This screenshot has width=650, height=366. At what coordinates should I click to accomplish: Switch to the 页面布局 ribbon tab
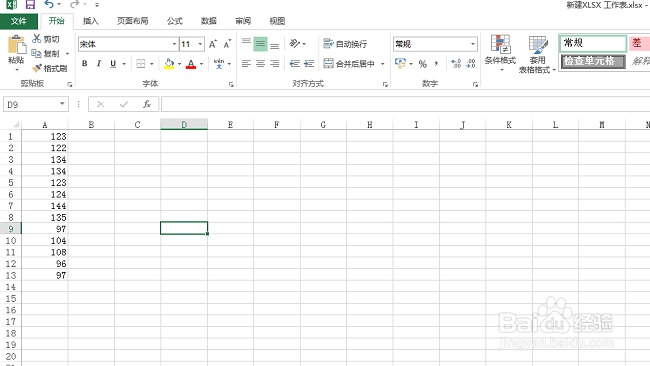coord(133,21)
